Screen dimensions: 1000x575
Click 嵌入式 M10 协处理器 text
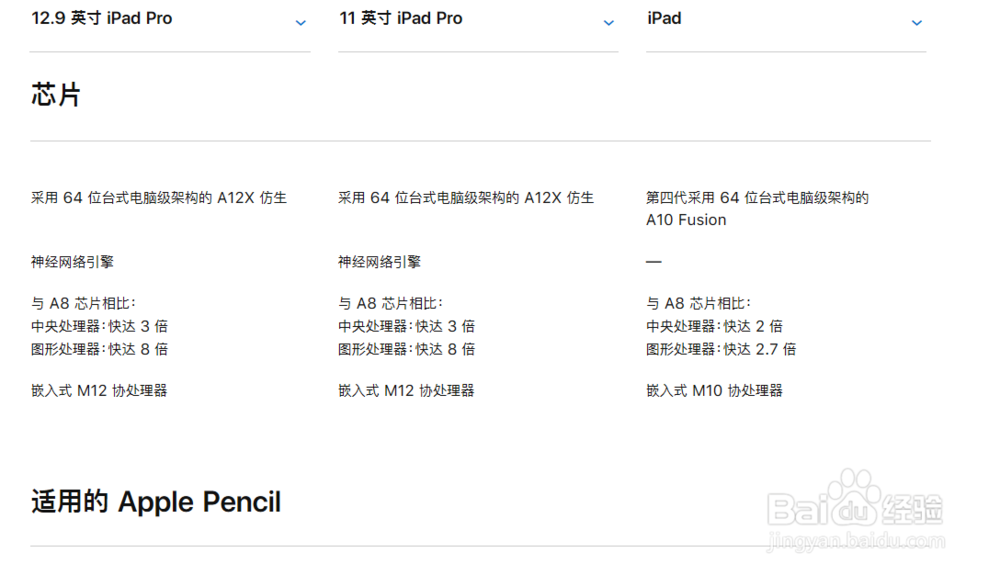714,391
